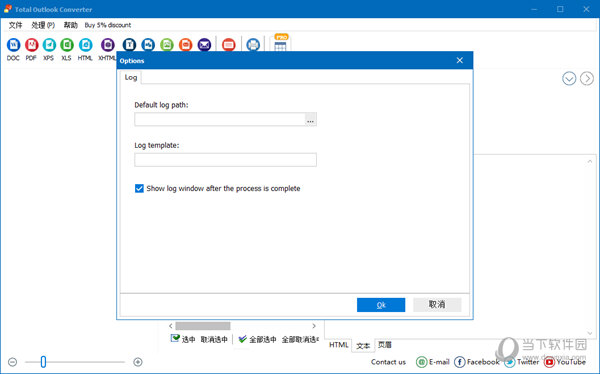
Task: Click 选中 check icon button
Action: tap(183, 339)
